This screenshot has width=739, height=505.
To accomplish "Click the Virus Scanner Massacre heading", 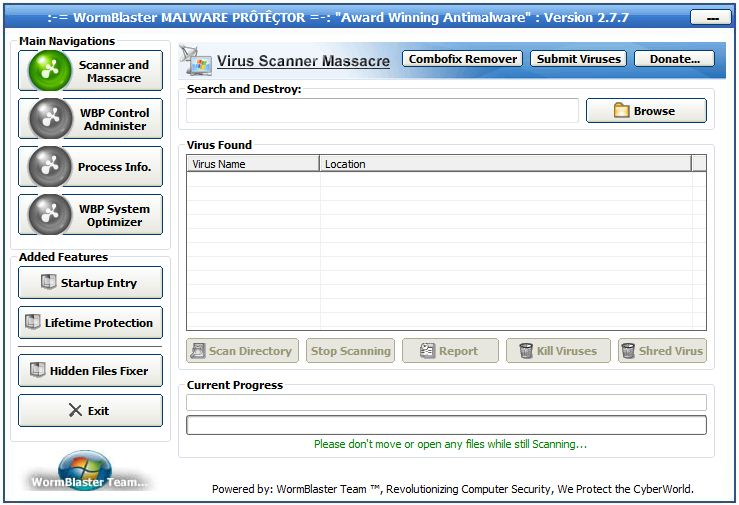I will coord(303,61).
